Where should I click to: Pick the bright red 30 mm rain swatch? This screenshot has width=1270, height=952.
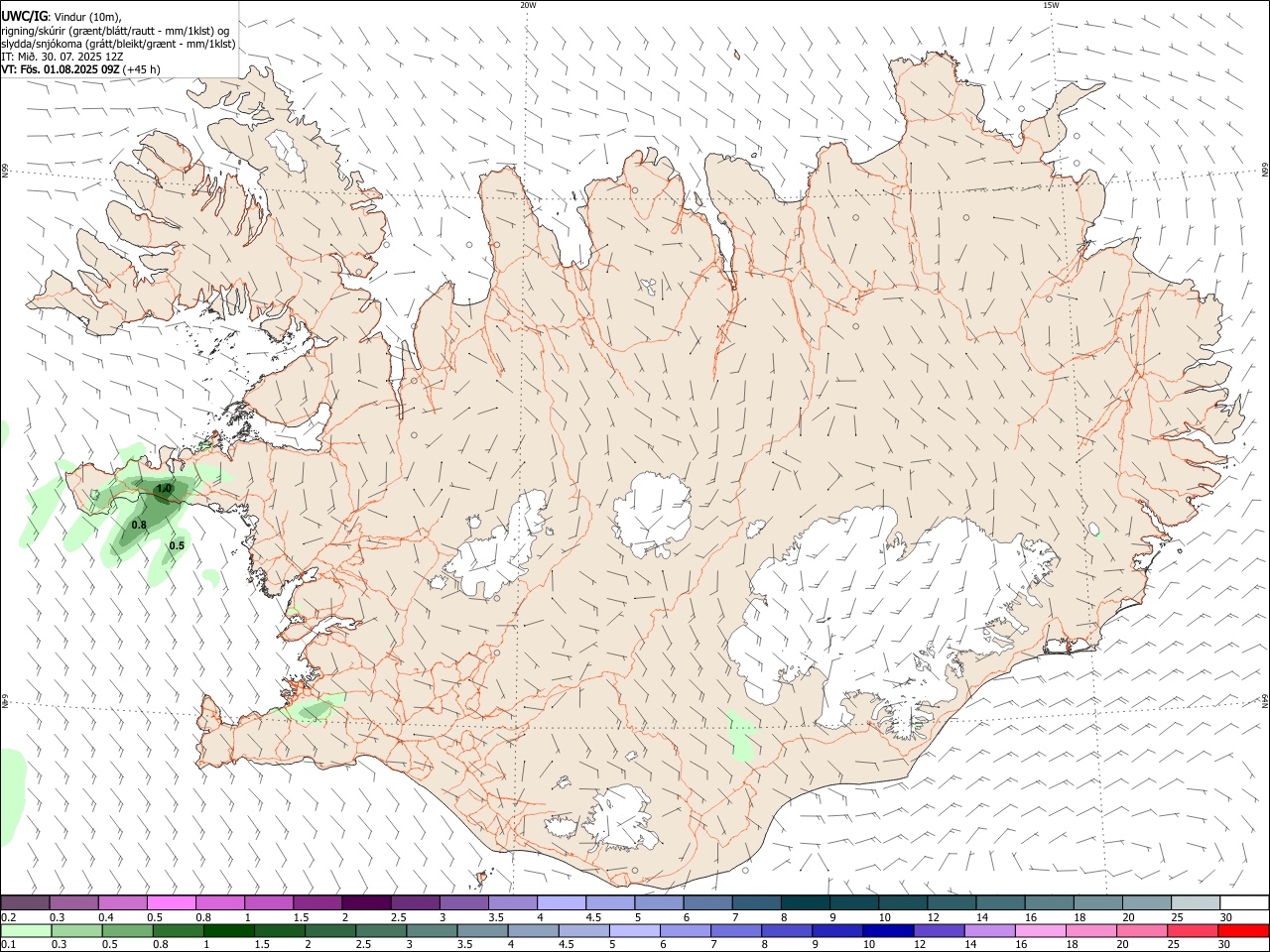tap(1243, 931)
